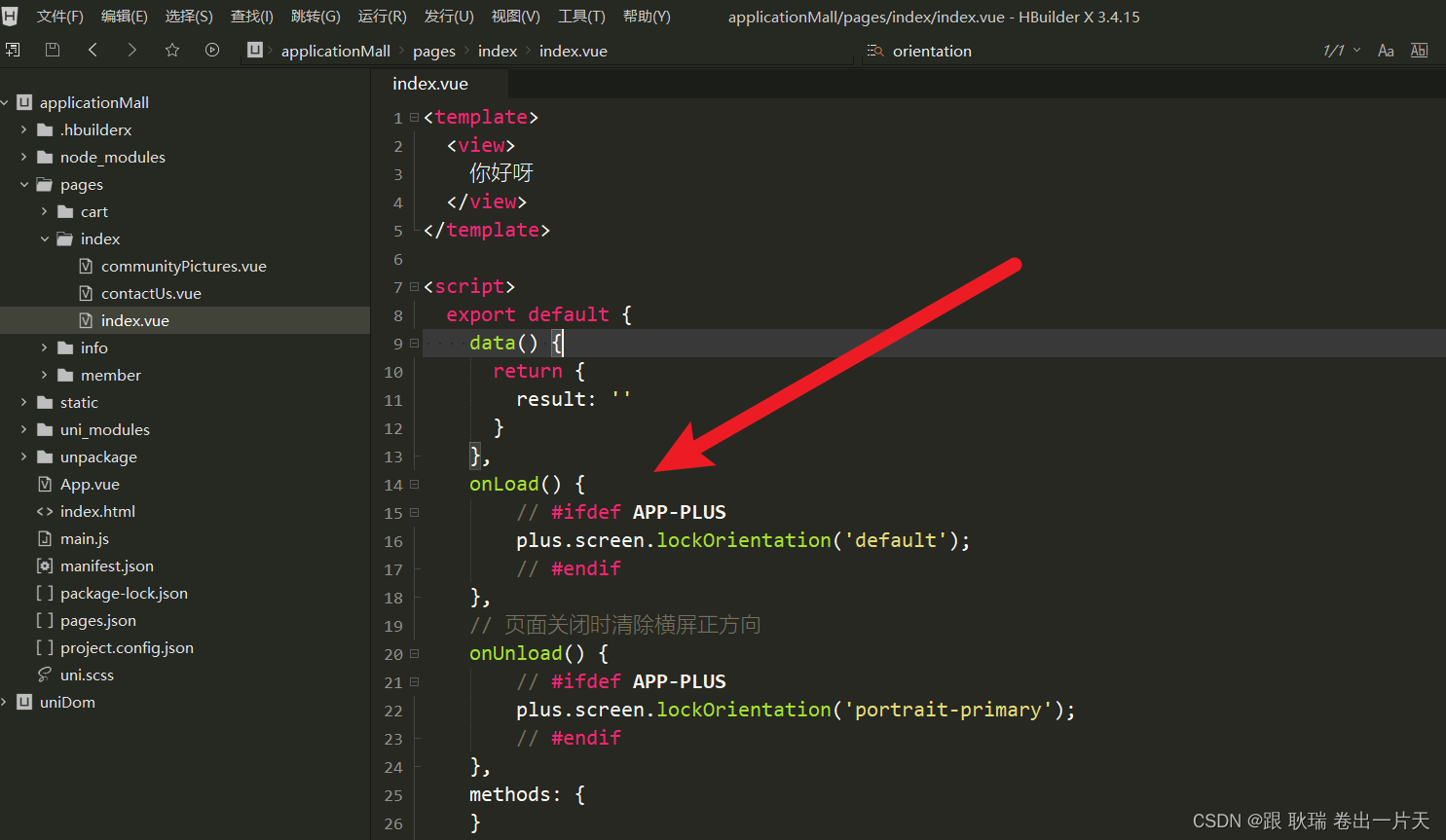The width and height of the screenshot is (1446, 840).
Task: Click line number 16 in the gutter
Action: [x=393, y=541]
